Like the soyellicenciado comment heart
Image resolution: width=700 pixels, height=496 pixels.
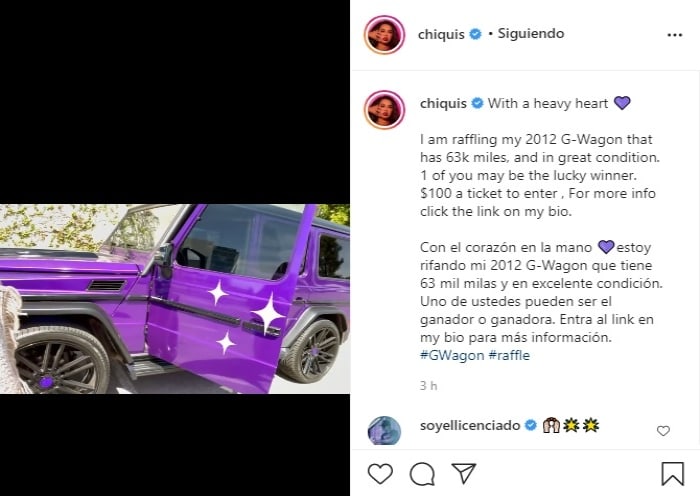[x=663, y=431]
